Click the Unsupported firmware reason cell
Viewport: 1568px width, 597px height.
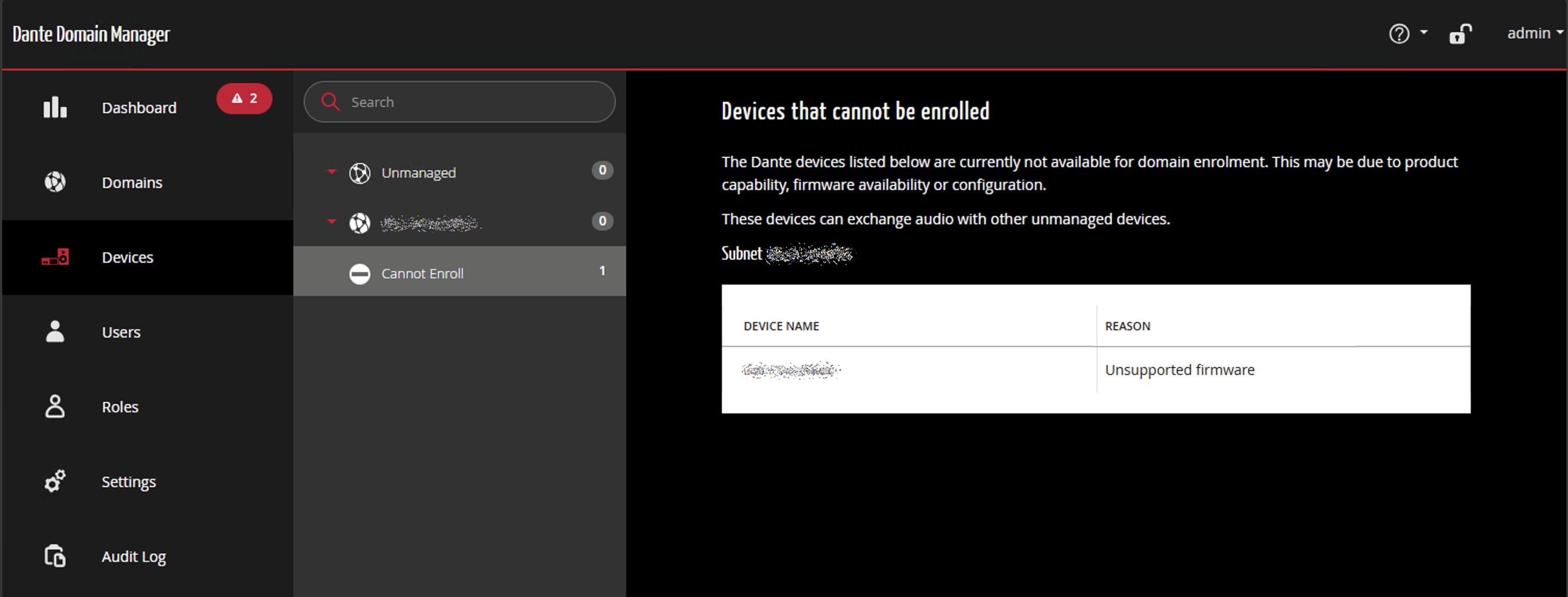pos(1179,370)
